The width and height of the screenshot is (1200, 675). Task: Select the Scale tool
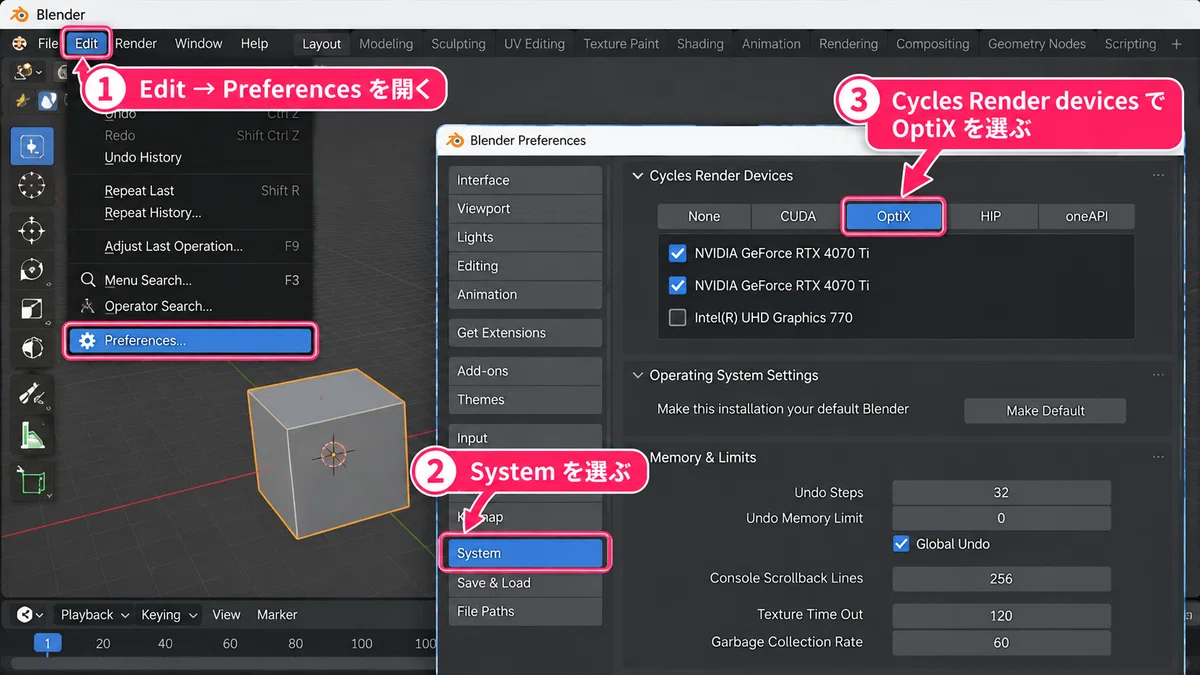click(x=31, y=310)
